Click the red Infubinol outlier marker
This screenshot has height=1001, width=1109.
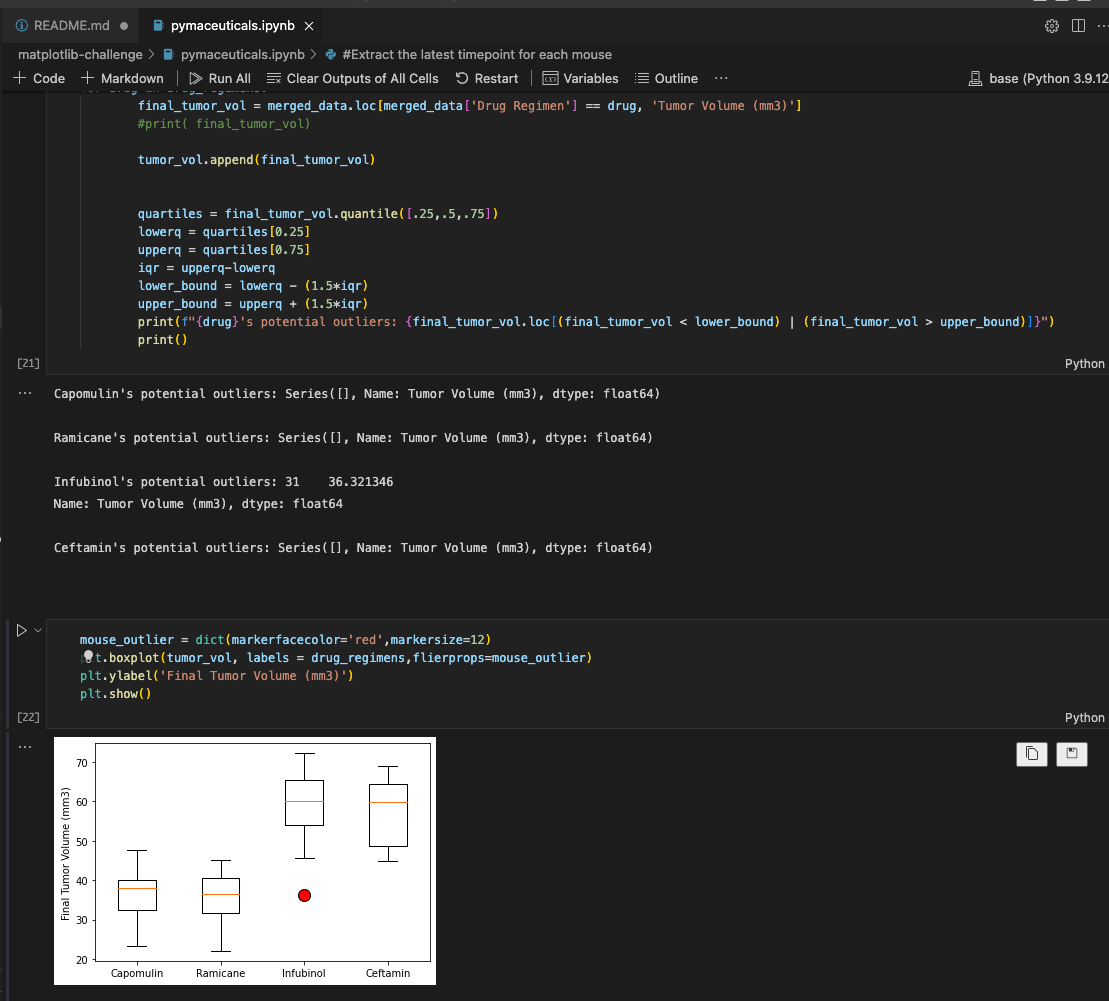[305, 896]
